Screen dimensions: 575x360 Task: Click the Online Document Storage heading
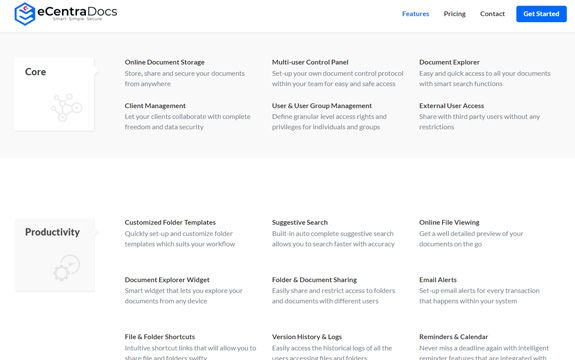pos(164,62)
